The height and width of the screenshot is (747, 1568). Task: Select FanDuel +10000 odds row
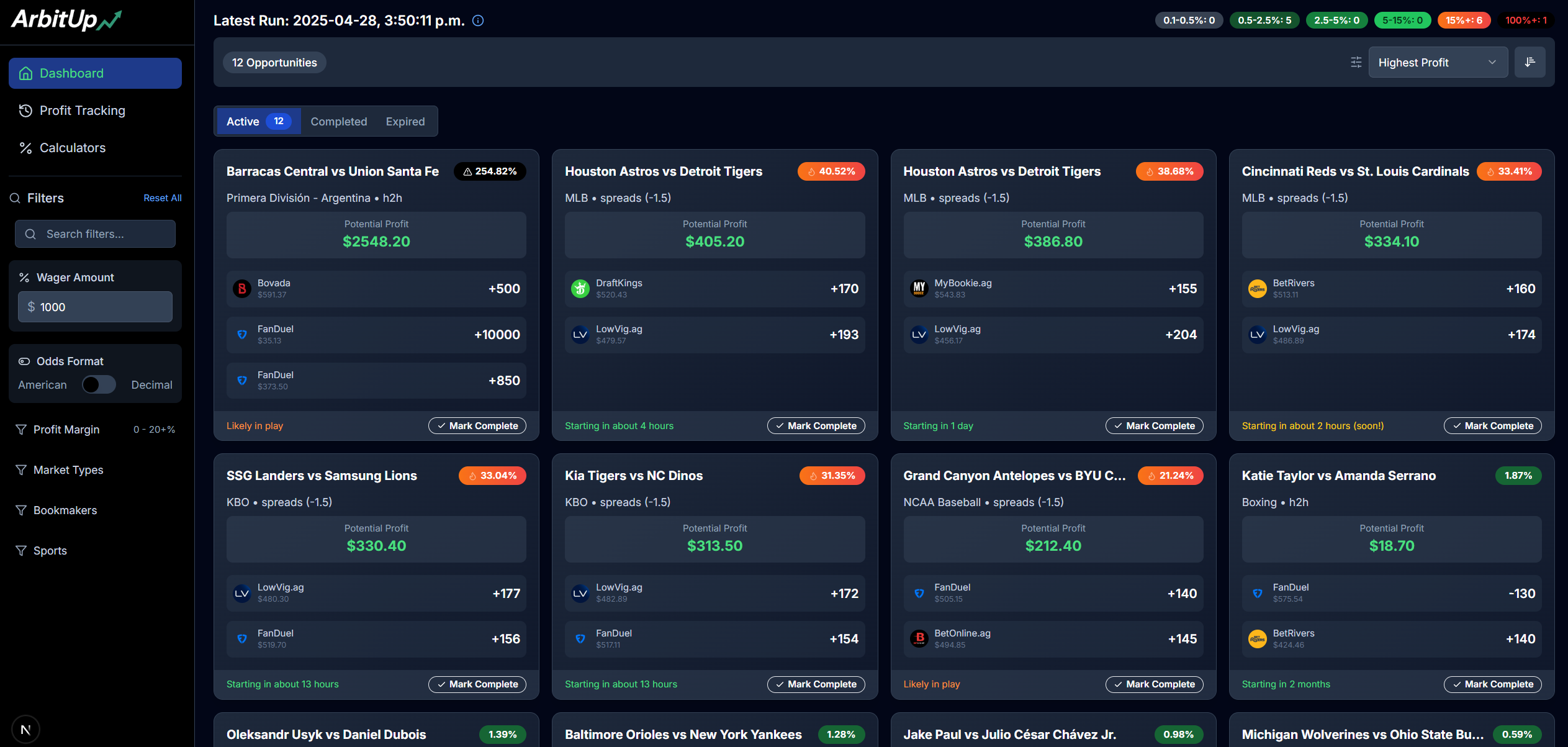(x=376, y=335)
